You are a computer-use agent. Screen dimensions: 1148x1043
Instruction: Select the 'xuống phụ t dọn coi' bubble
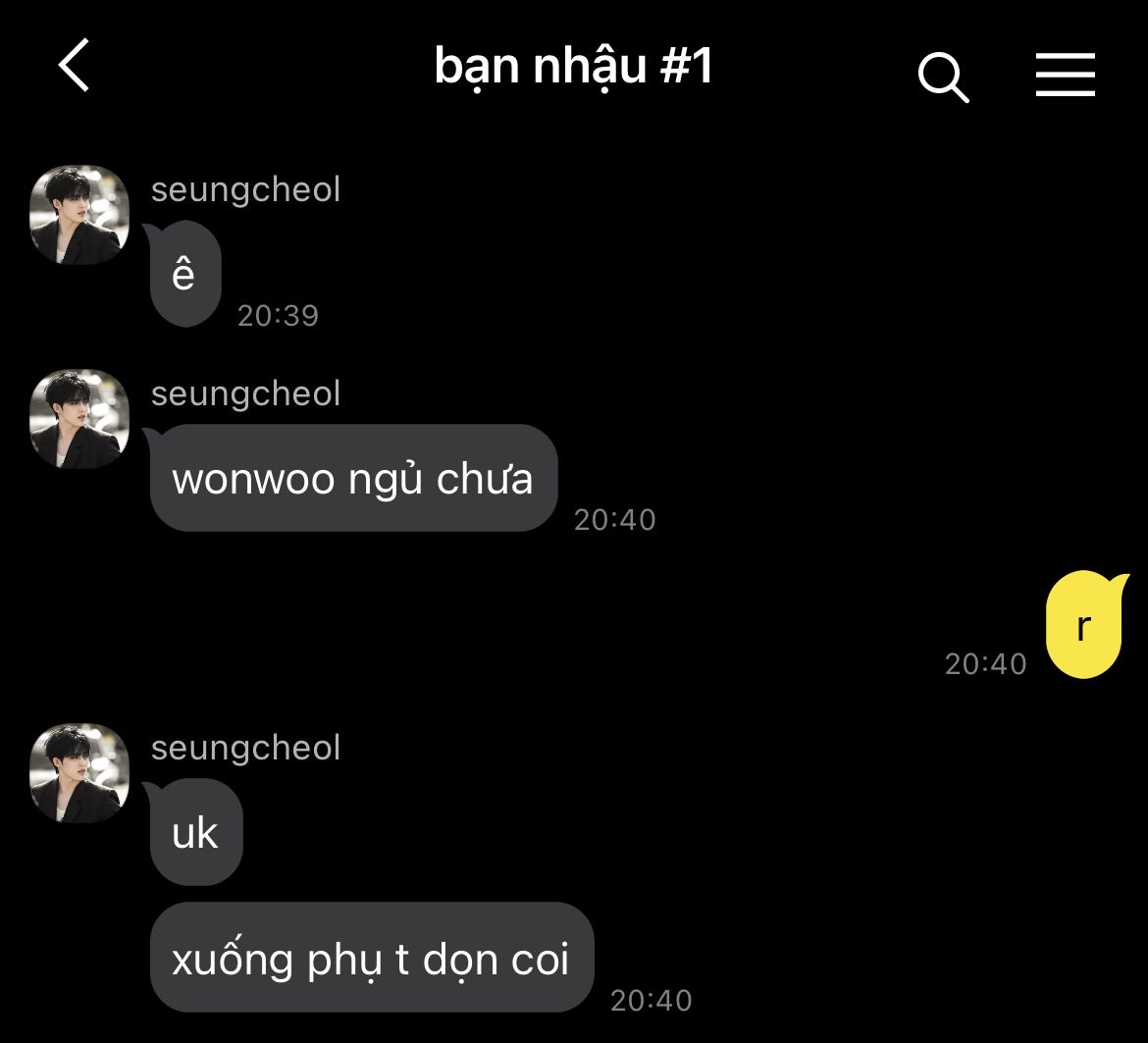click(372, 958)
